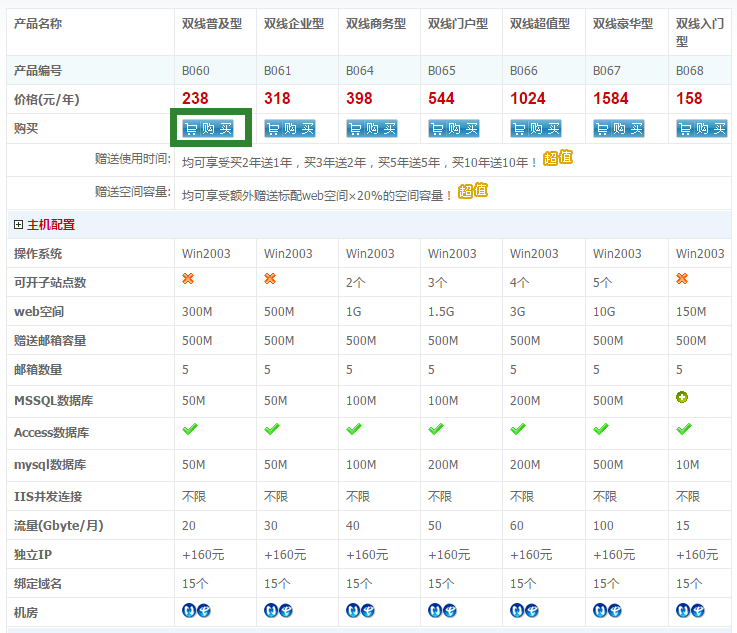This screenshot has height=633, width=737.
Task: Click the 机房 datacenter icons for B064 column
Action: point(361,610)
